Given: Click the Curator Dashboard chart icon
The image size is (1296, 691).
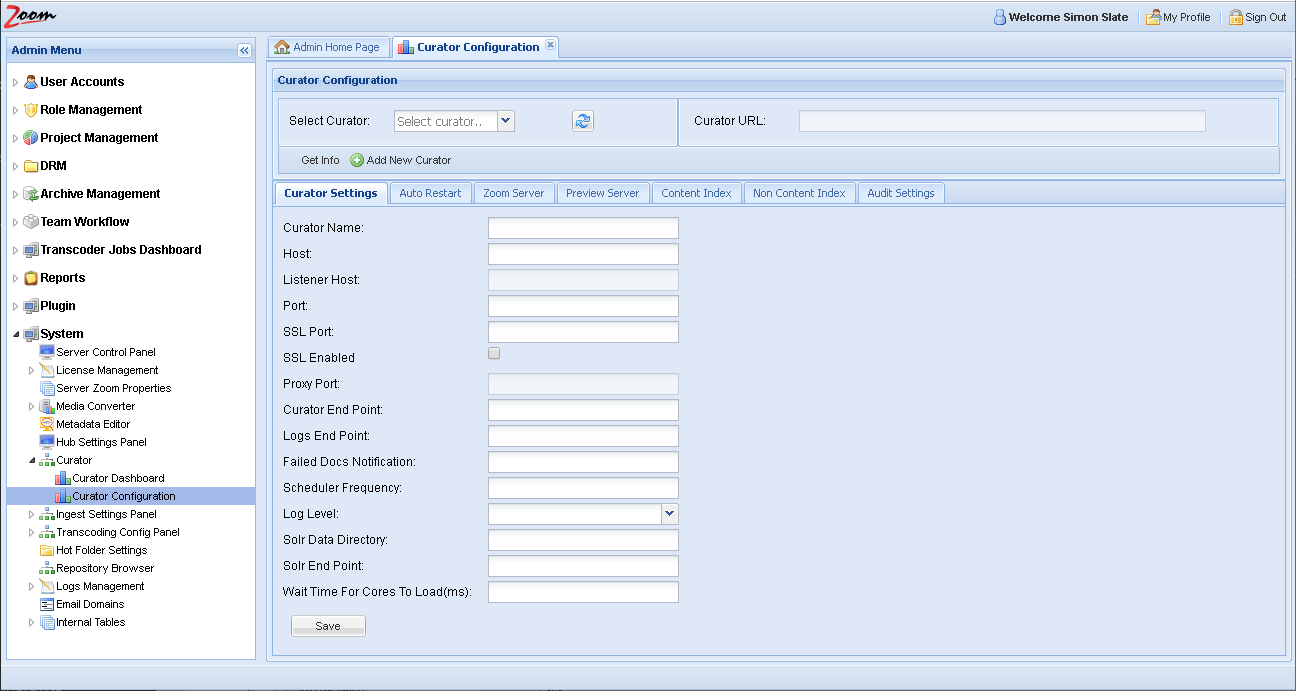Looking at the screenshot, I should tap(63, 478).
